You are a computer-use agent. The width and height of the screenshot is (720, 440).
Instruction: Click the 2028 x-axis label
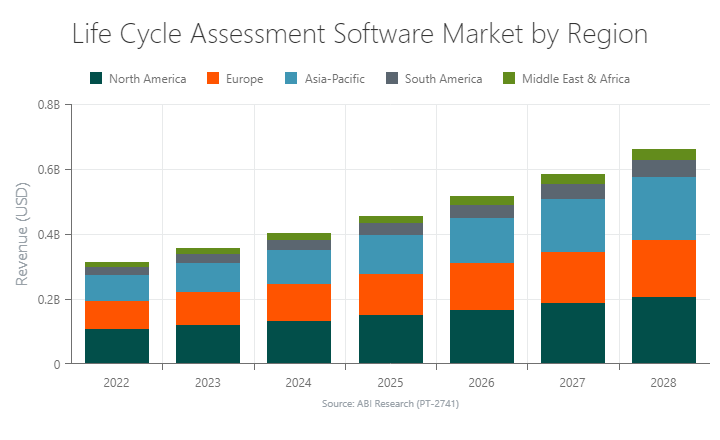(x=664, y=383)
